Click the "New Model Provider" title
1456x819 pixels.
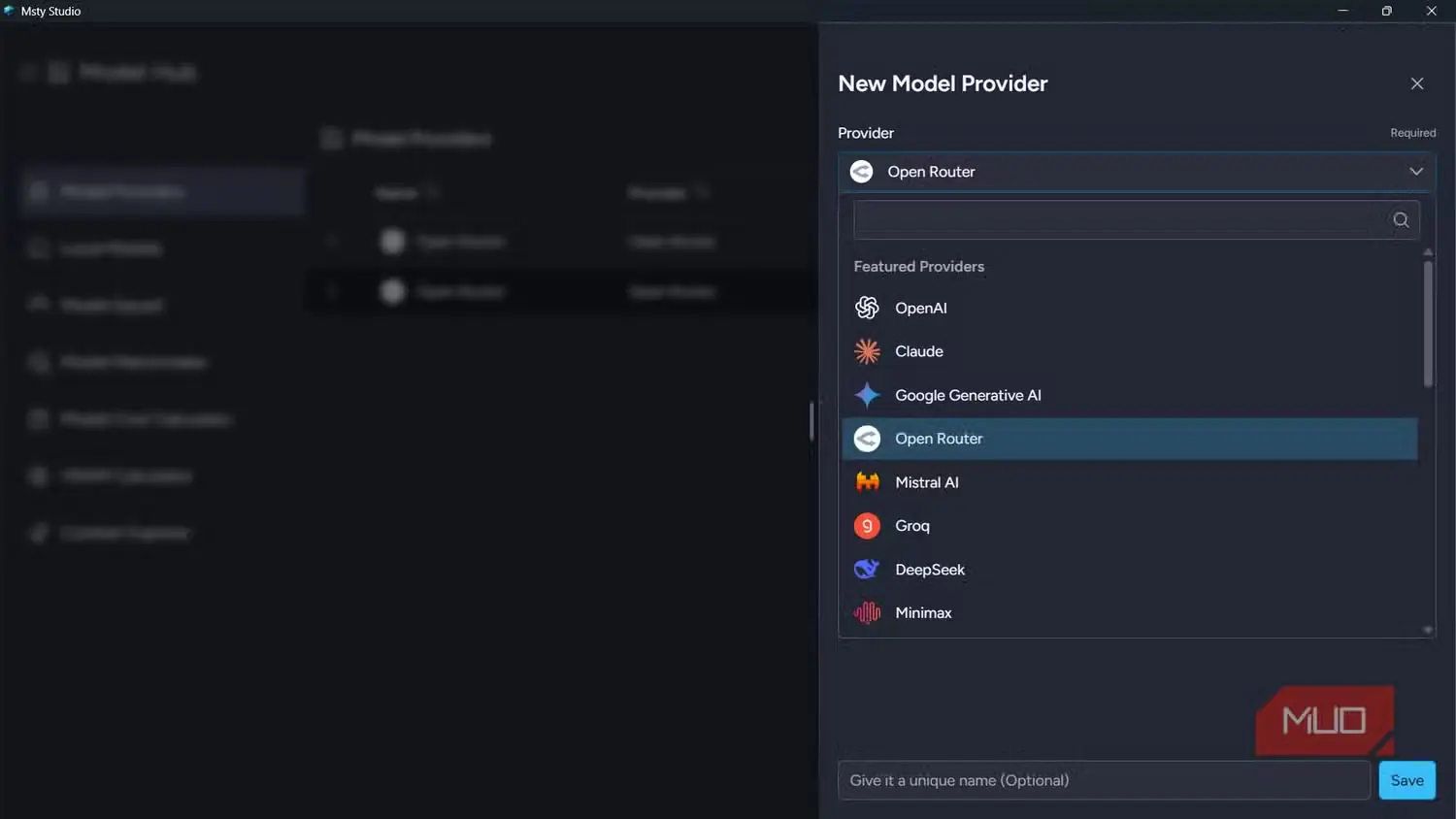[943, 83]
